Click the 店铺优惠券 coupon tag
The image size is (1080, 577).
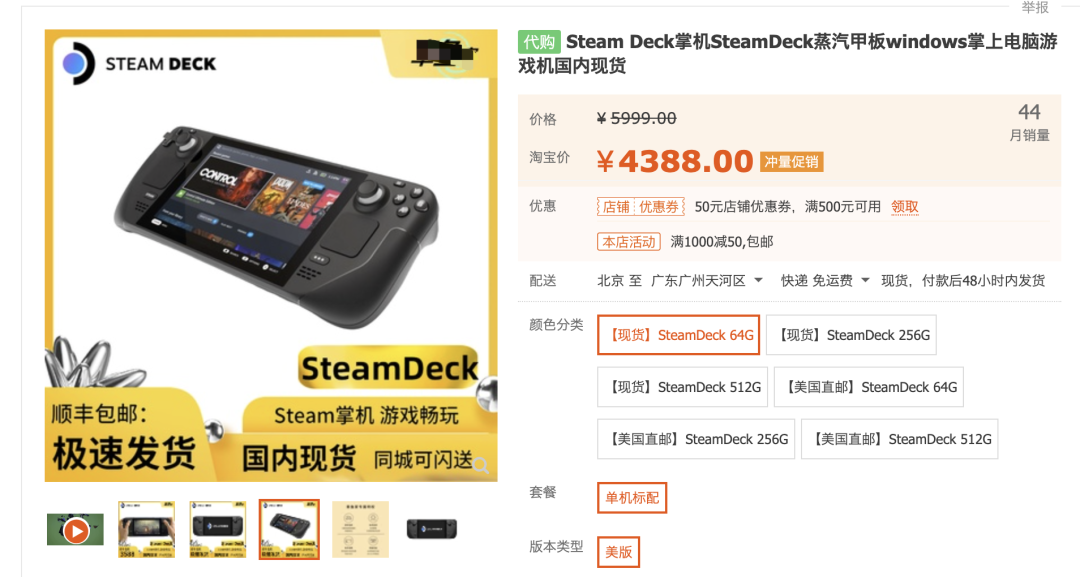tap(641, 207)
